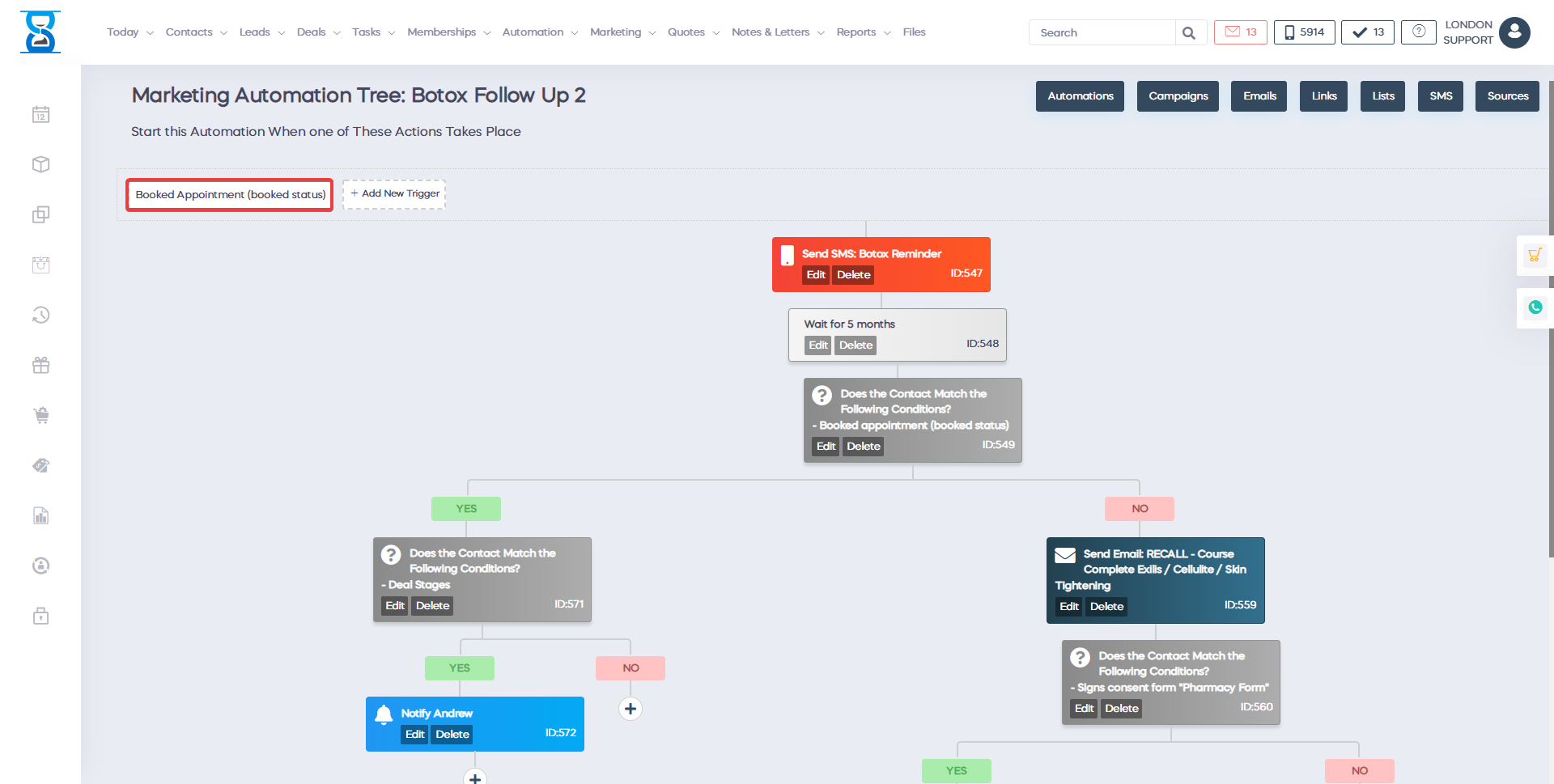This screenshot has height=784, width=1554.
Task: Add step with plus under NO branch
Action: 630,709
